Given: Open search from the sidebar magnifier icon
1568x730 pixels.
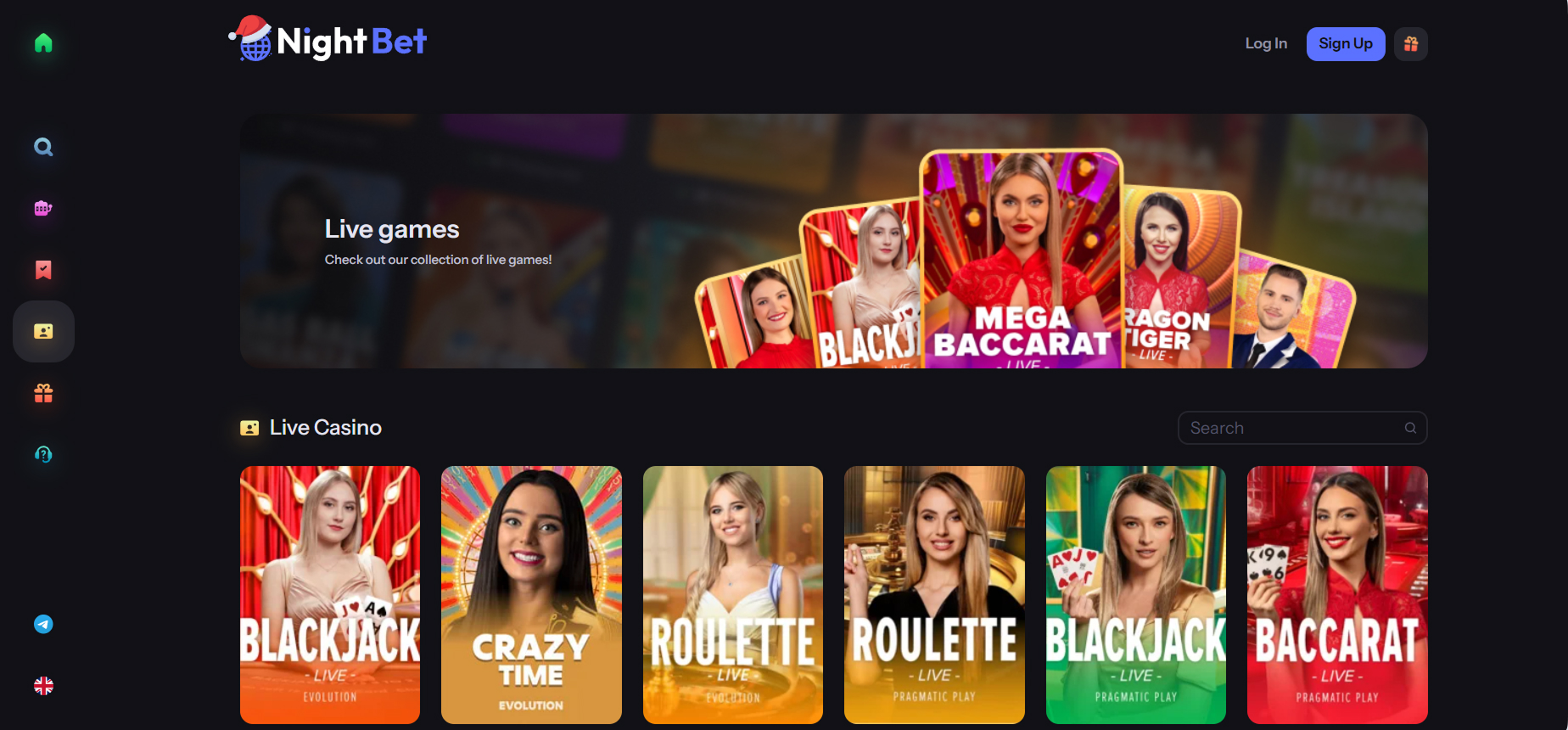Looking at the screenshot, I should pyautogui.click(x=43, y=147).
